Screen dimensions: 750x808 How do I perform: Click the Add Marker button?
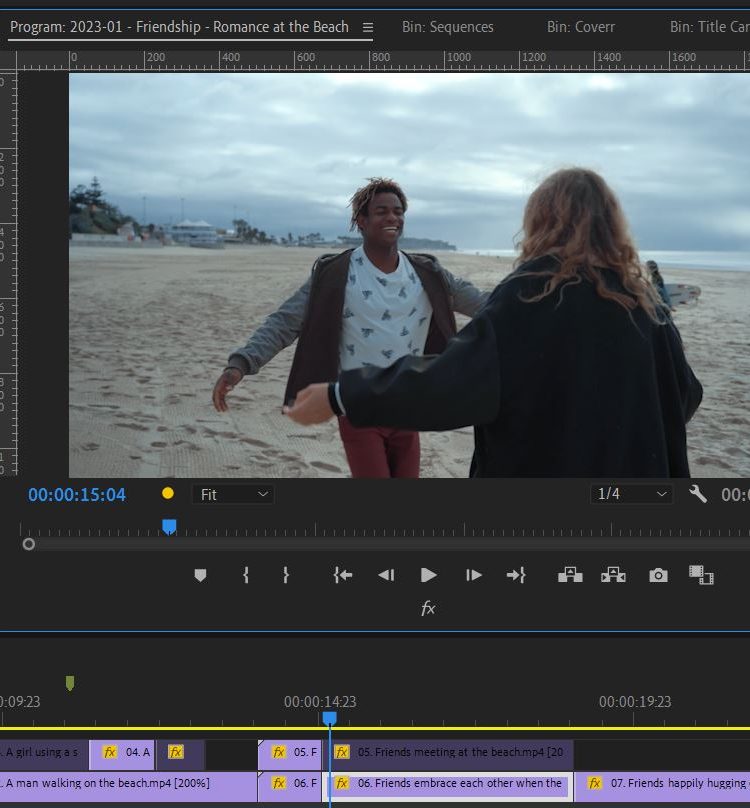click(201, 575)
